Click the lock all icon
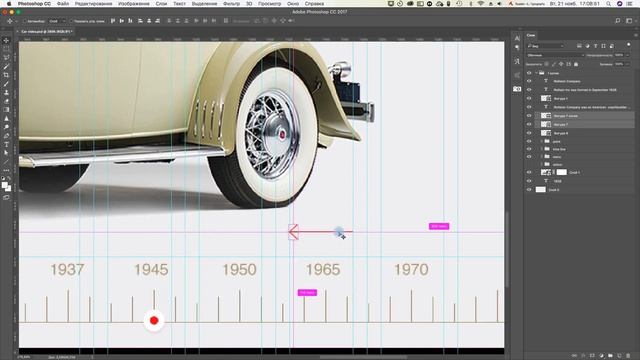The width and height of the screenshot is (640, 360). (x=576, y=64)
